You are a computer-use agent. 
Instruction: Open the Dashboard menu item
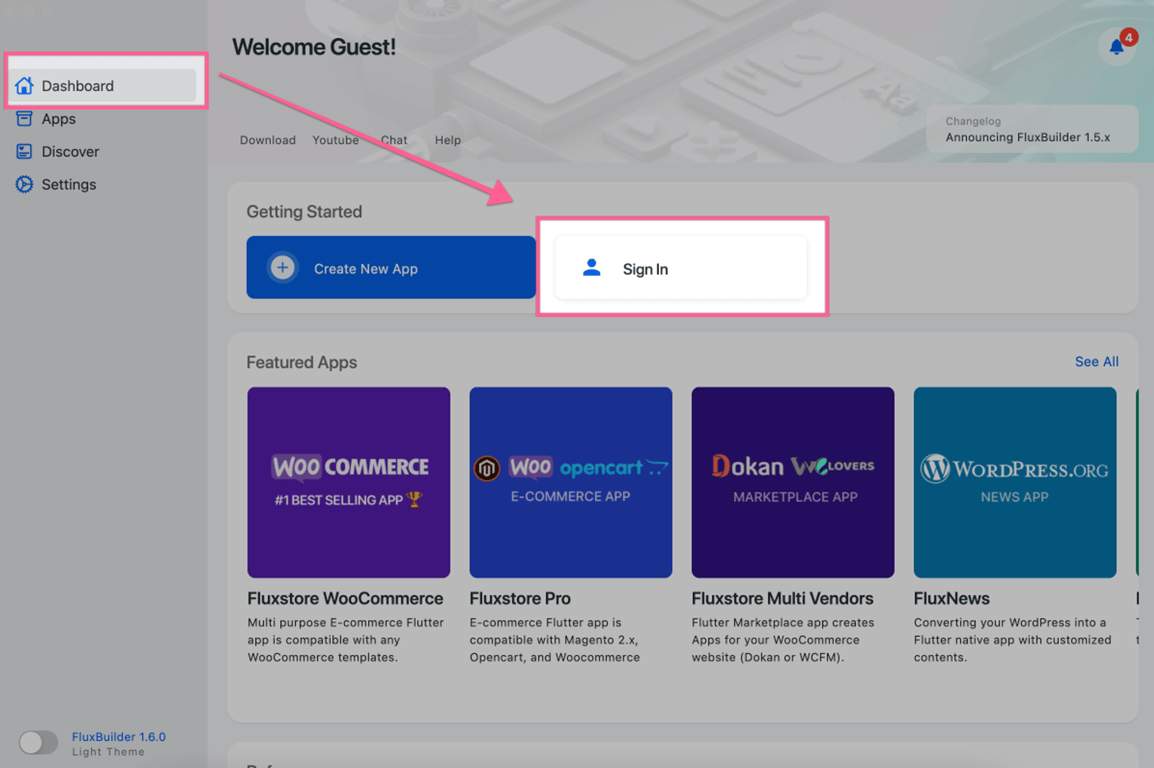coord(103,86)
